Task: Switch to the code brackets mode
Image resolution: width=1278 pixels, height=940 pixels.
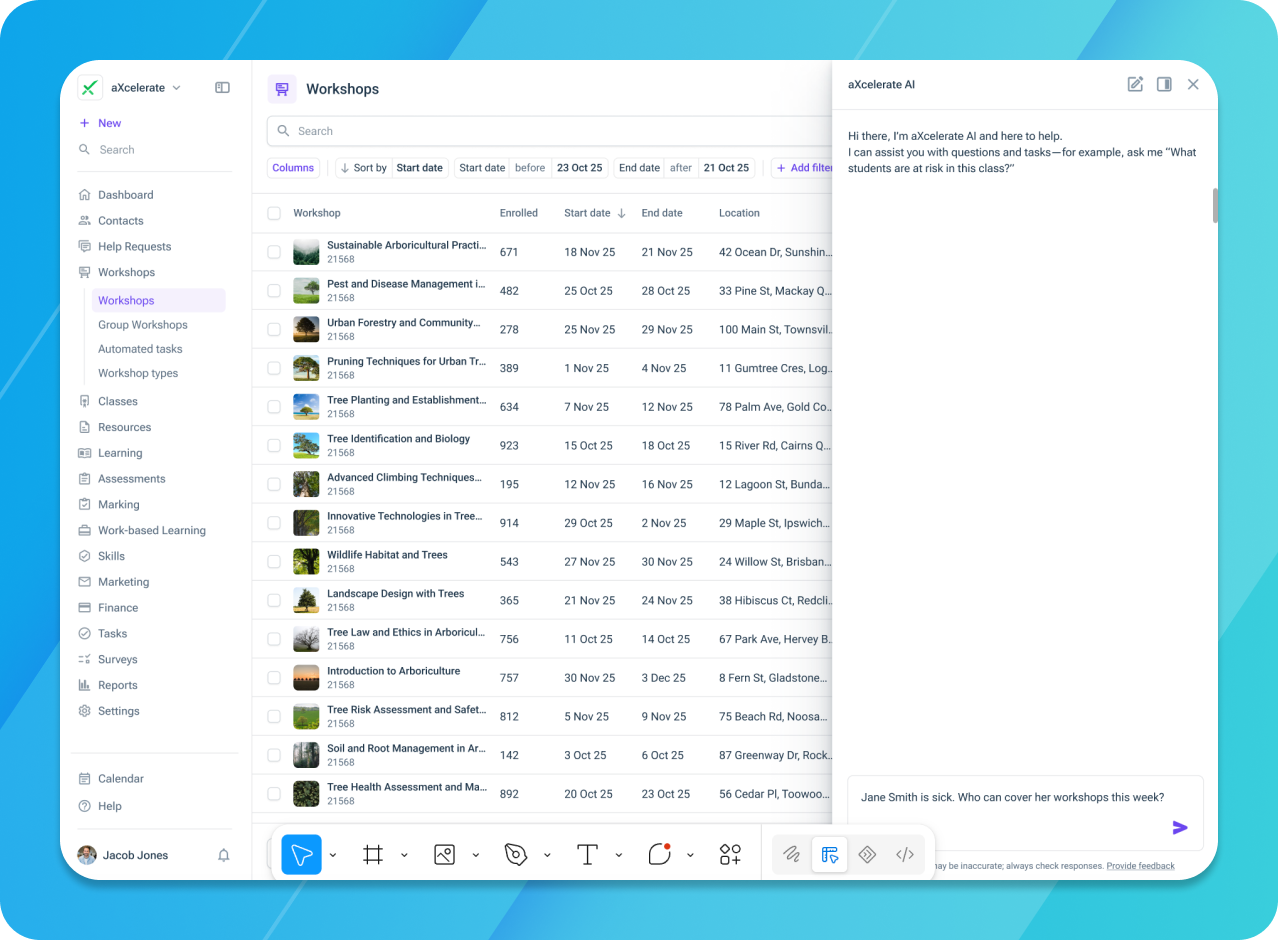Action: click(x=905, y=854)
